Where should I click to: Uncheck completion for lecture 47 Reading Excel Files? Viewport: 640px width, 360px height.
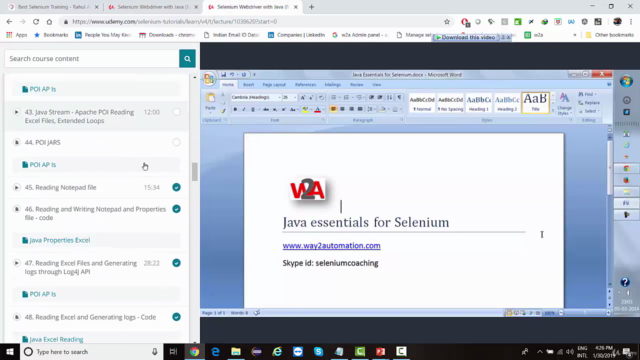pos(176,263)
